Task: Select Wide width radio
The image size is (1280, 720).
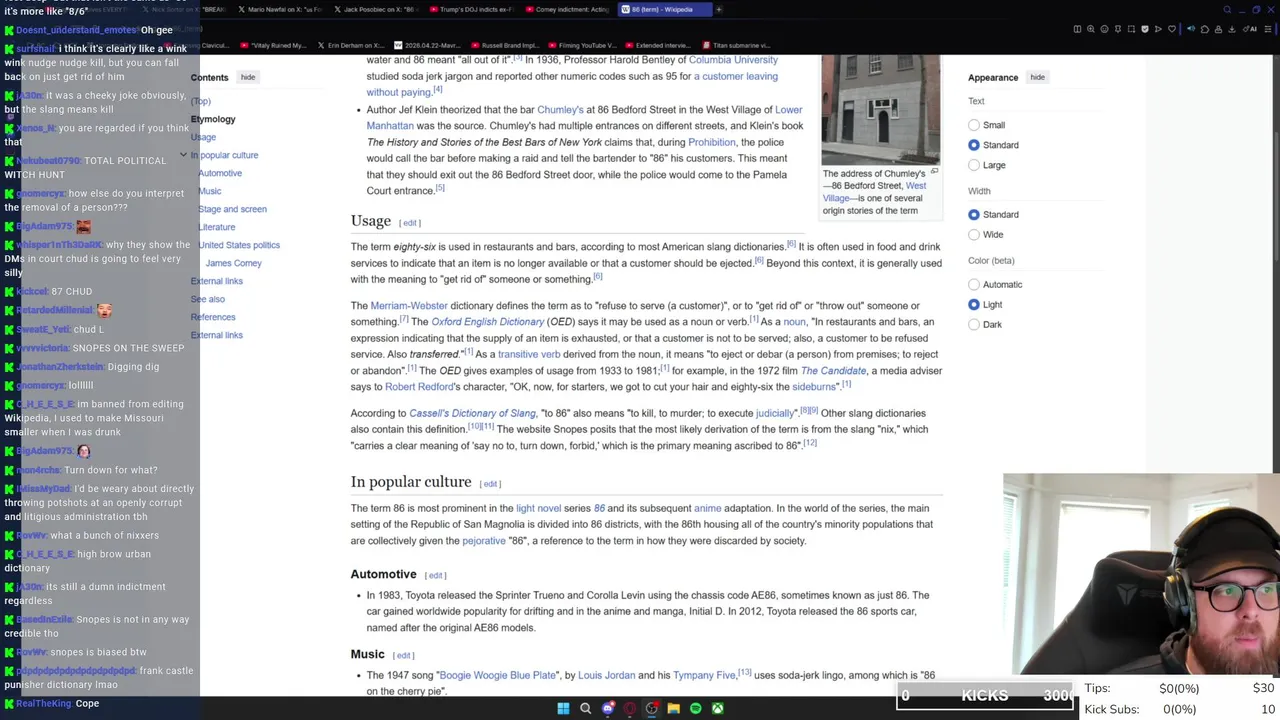Action: [x=974, y=234]
